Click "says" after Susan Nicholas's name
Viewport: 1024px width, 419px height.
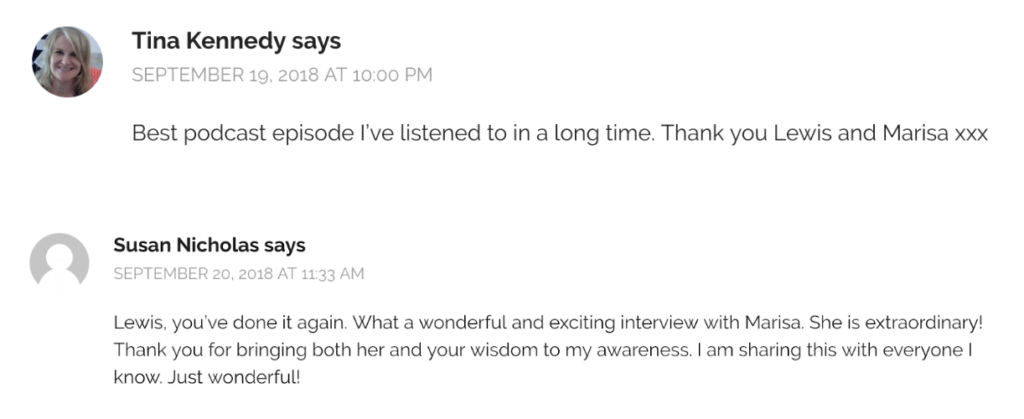[x=285, y=246]
